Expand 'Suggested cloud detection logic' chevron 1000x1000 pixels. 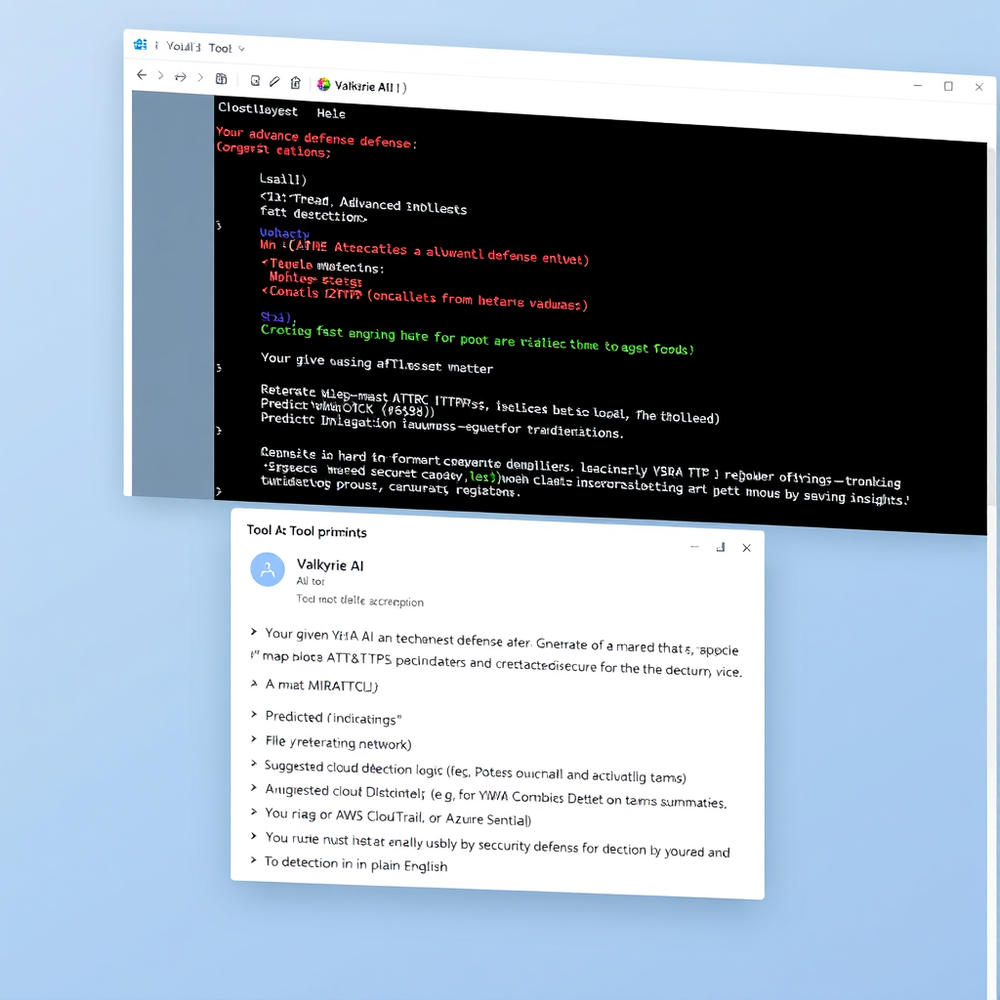point(254,765)
